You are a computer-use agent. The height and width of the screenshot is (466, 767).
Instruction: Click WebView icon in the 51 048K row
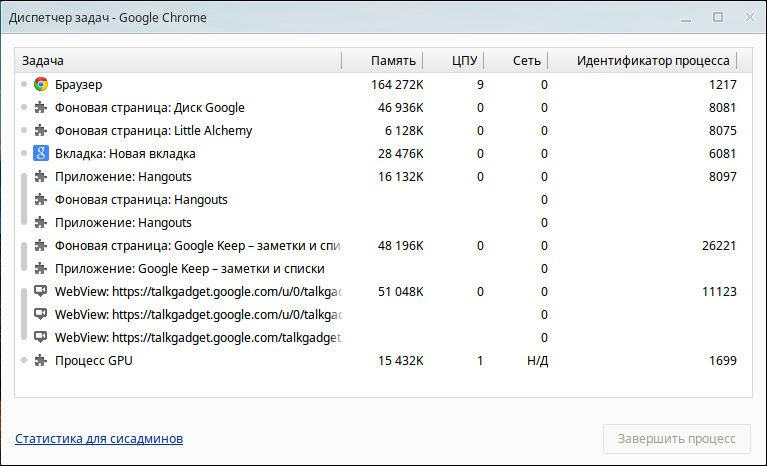pyautogui.click(x=41, y=291)
